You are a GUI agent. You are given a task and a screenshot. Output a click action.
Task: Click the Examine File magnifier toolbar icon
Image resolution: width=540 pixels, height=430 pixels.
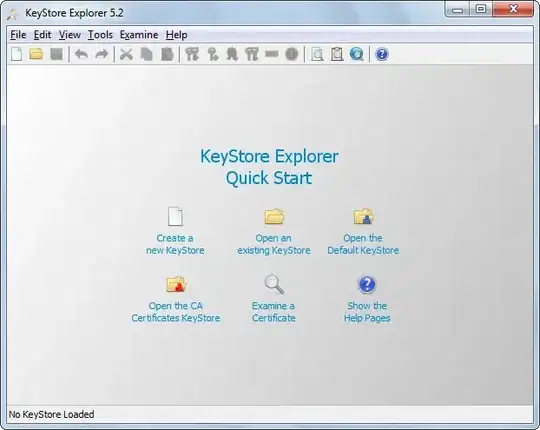[x=317, y=54]
